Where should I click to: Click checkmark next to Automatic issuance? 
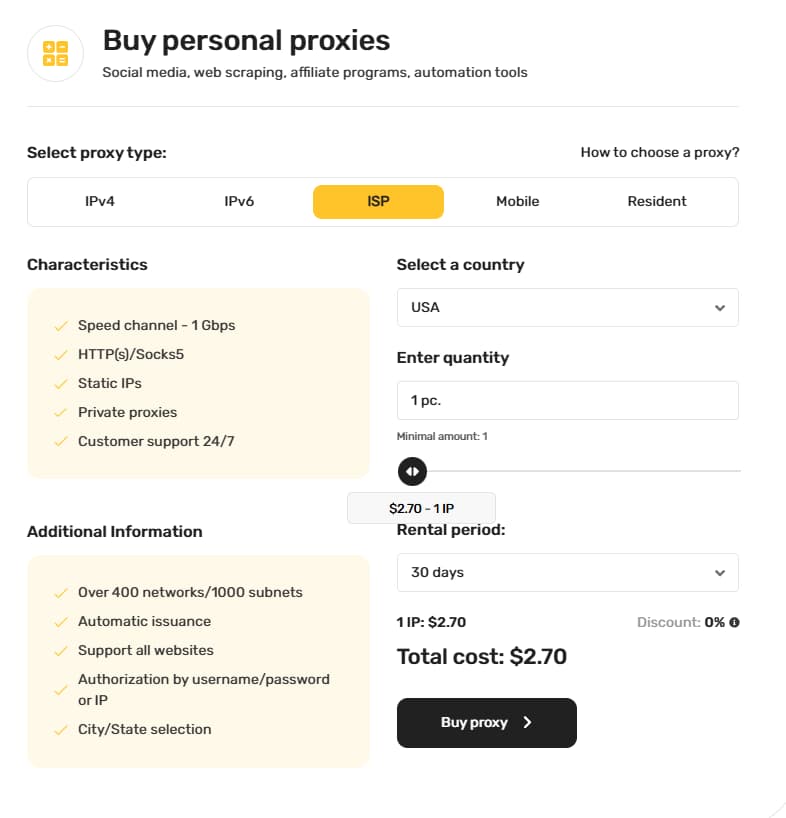click(x=61, y=622)
